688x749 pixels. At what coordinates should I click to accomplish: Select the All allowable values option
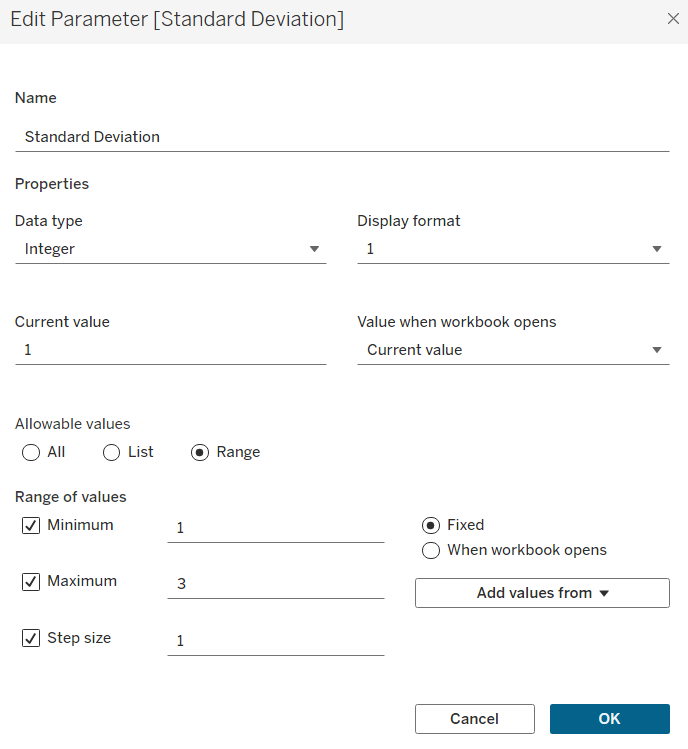click(x=31, y=452)
